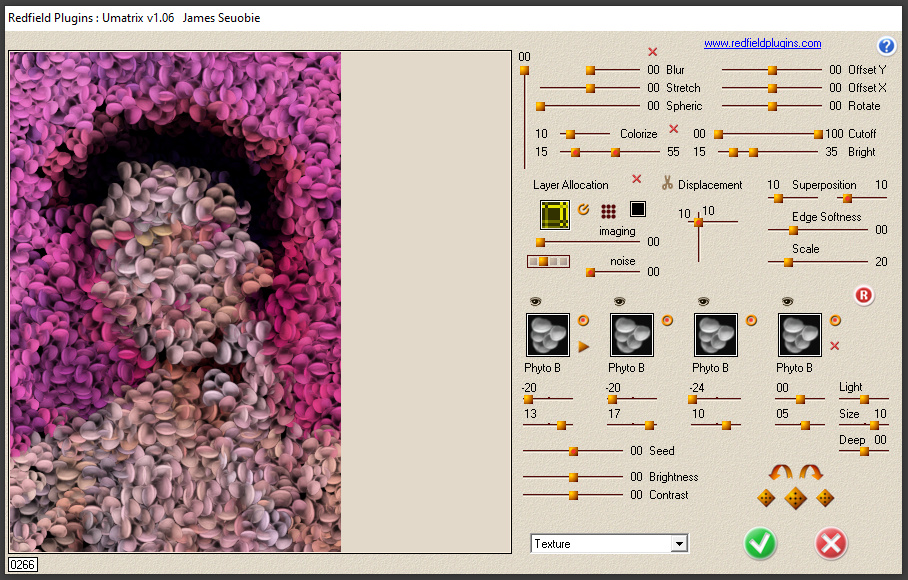Click the four-segment toggle beside noise
This screenshot has height=580, width=908.
(548, 262)
